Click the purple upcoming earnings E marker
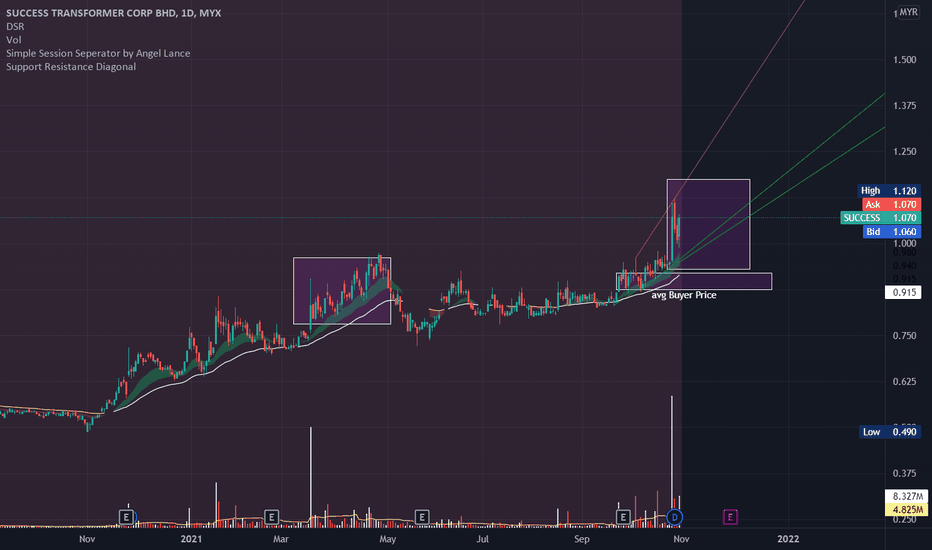932x550 pixels. tap(730, 517)
